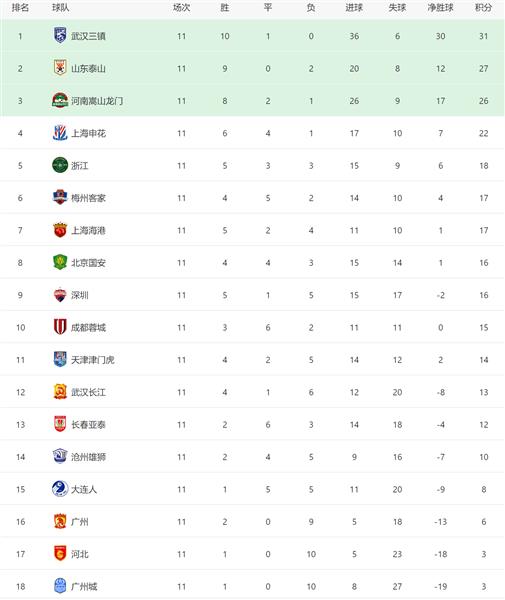The height and width of the screenshot is (600, 505).
Task: Click the 排名 column header
Action: (20, 7)
